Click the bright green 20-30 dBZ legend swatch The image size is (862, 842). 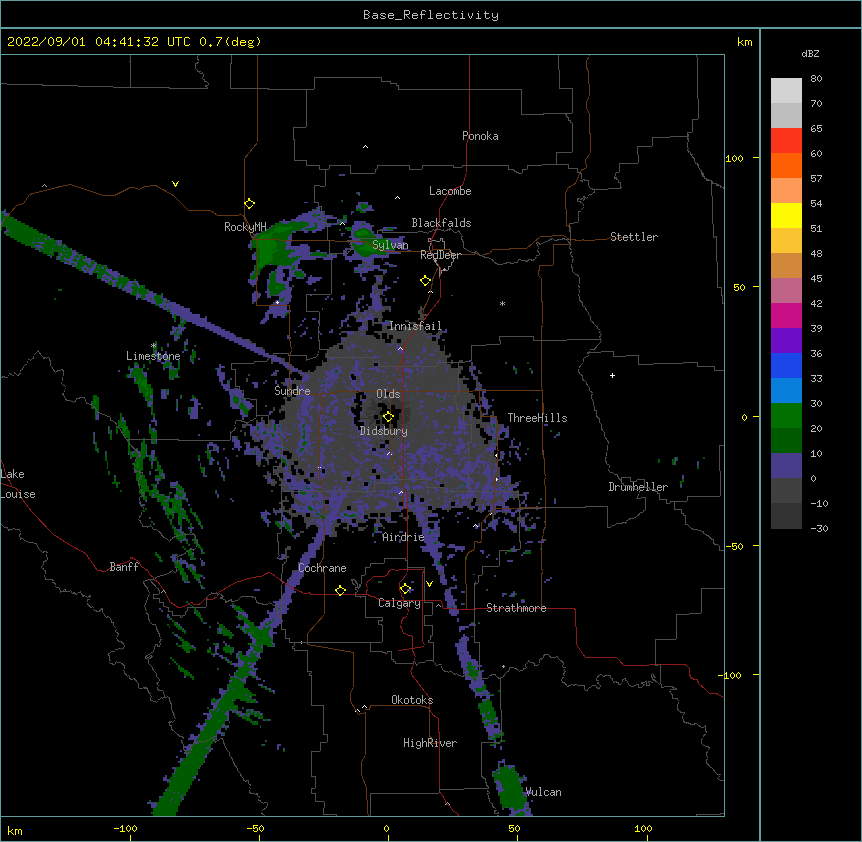point(786,416)
